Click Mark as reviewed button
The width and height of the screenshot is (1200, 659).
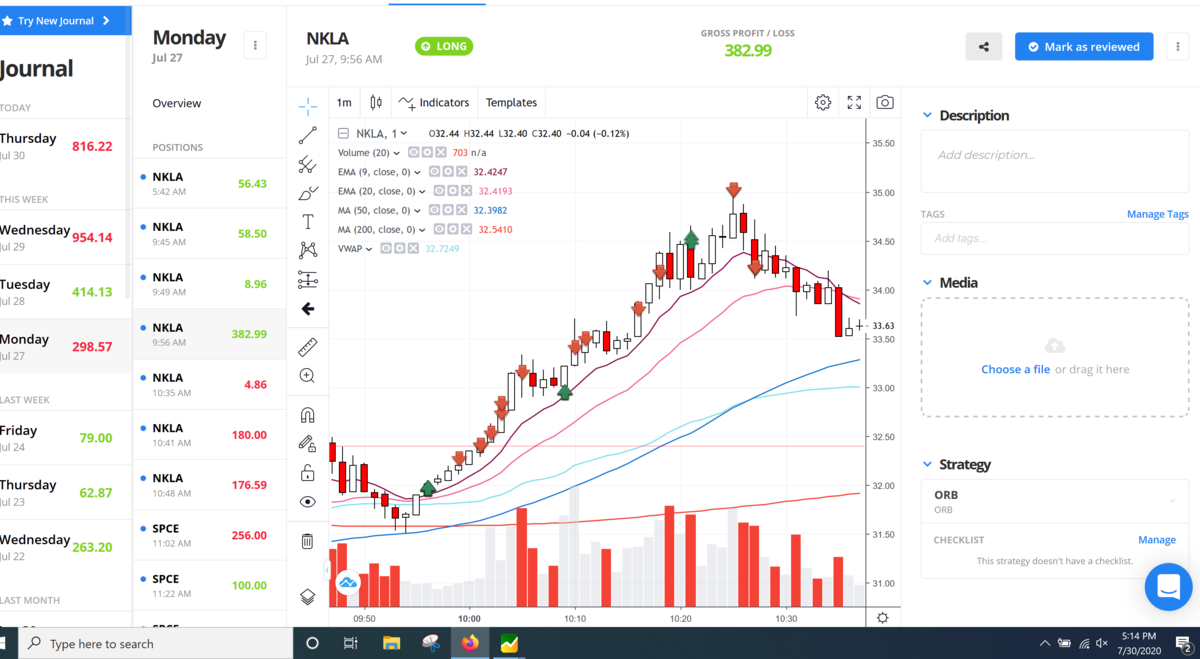tap(1084, 47)
